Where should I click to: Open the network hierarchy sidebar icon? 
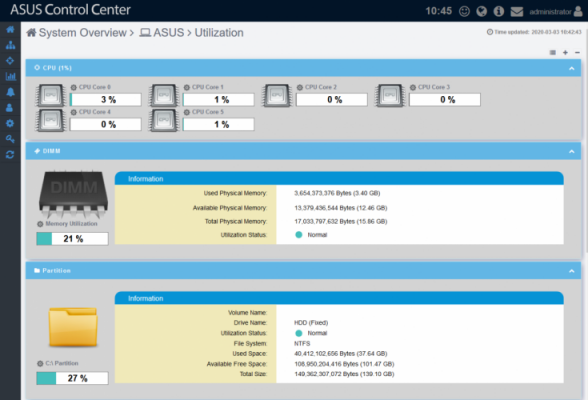click(10, 45)
